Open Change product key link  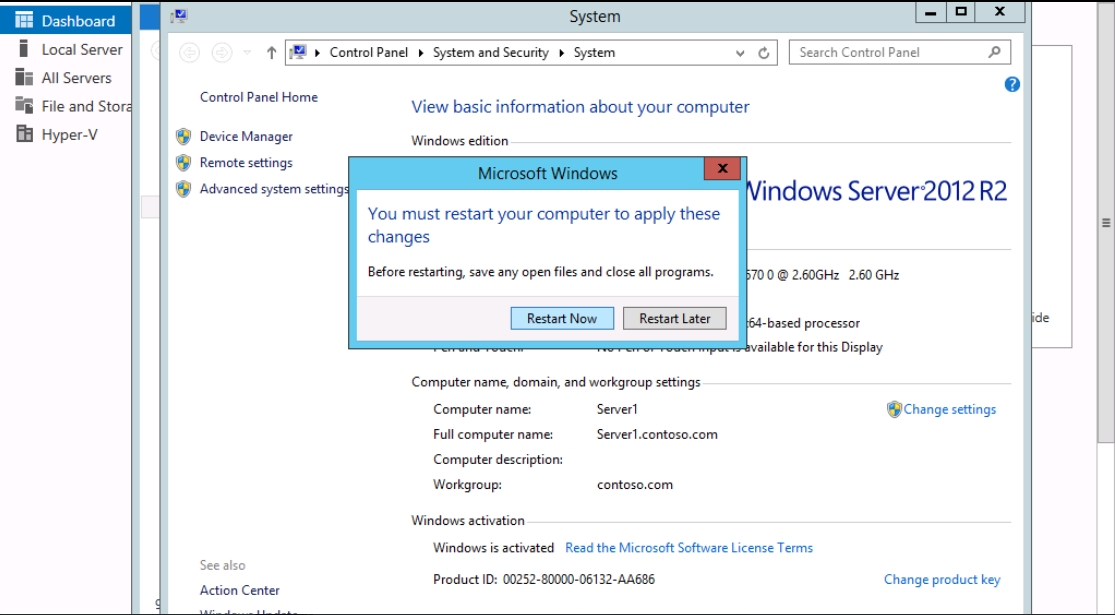point(941,579)
